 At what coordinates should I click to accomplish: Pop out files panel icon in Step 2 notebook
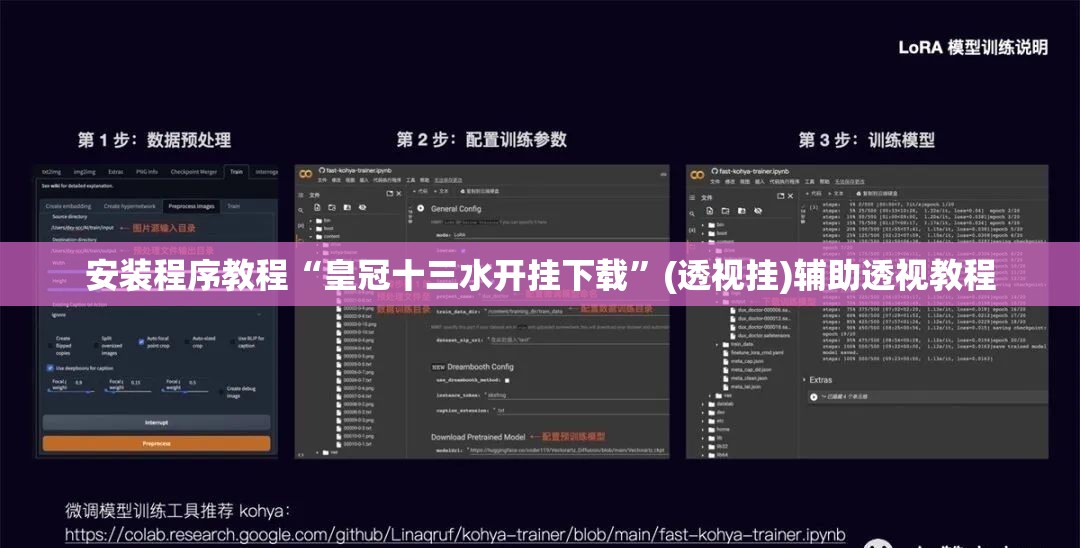click(x=389, y=195)
